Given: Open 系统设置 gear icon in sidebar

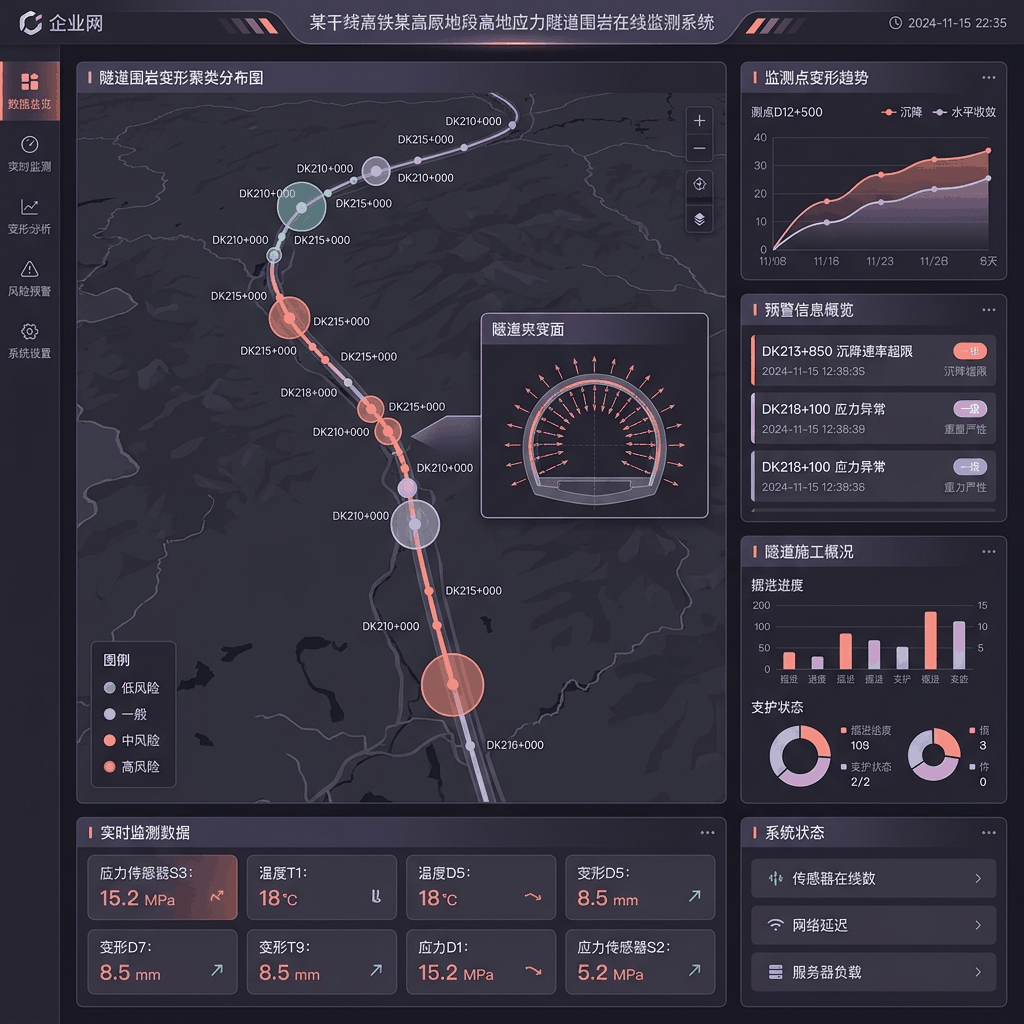Looking at the screenshot, I should (29, 331).
